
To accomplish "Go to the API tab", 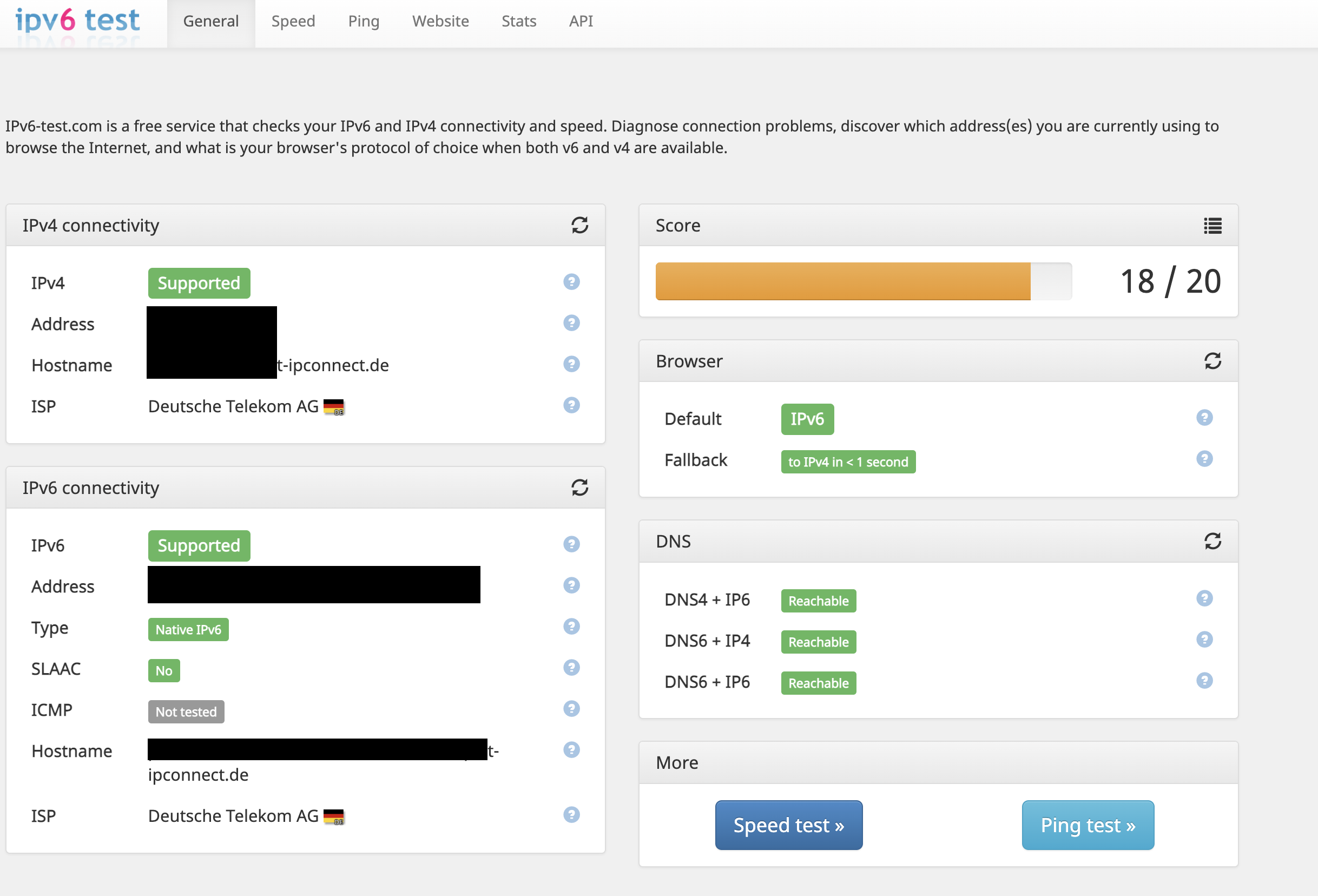I will [x=581, y=22].
